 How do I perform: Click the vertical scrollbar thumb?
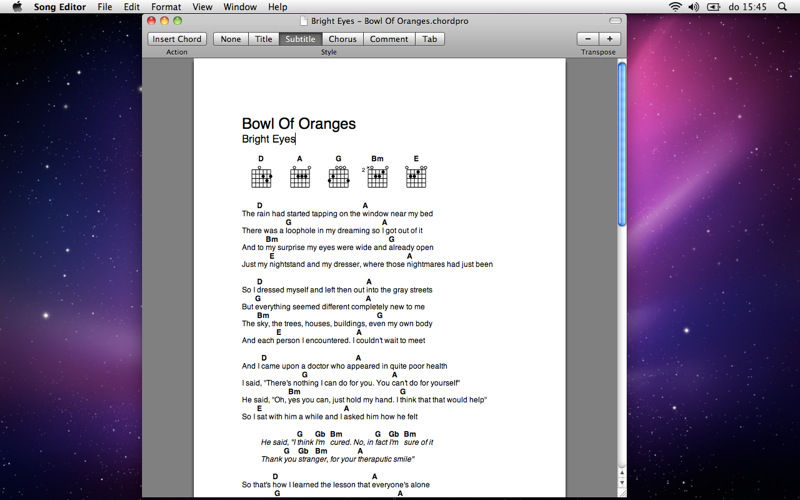621,144
